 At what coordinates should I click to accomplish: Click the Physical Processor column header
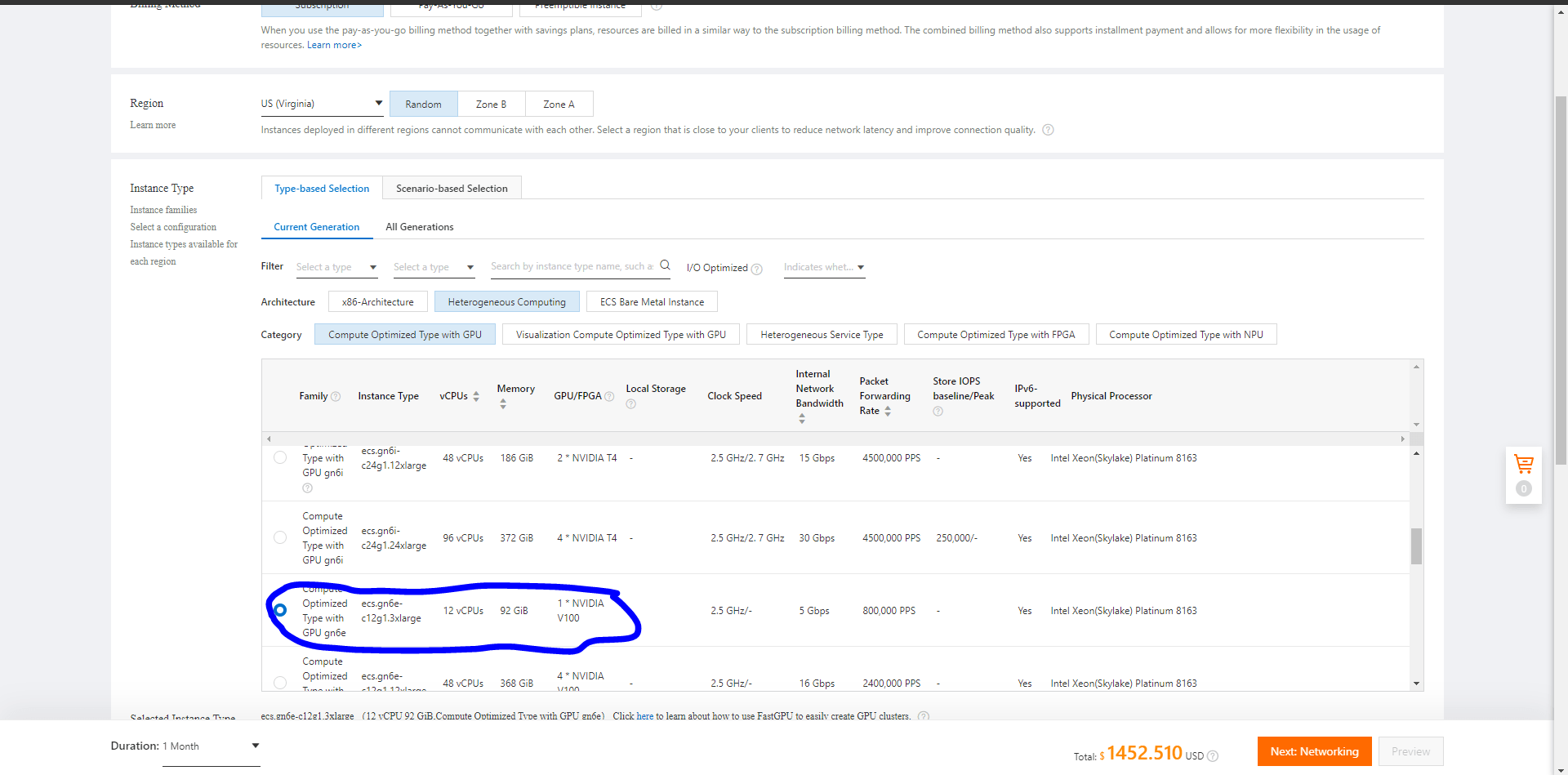[1111, 396]
